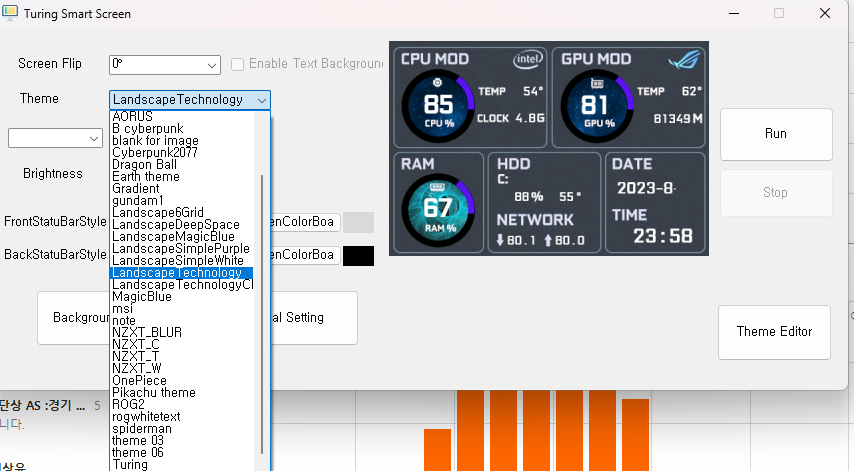
Task: Select gundam1 theme entry
Action: click(x=182, y=200)
